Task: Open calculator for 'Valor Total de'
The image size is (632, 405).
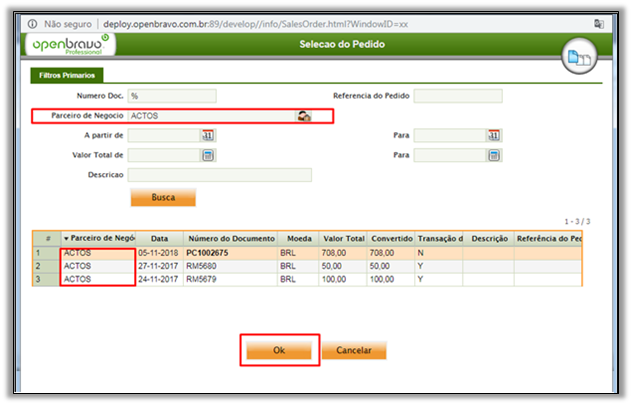Action: click(x=208, y=155)
